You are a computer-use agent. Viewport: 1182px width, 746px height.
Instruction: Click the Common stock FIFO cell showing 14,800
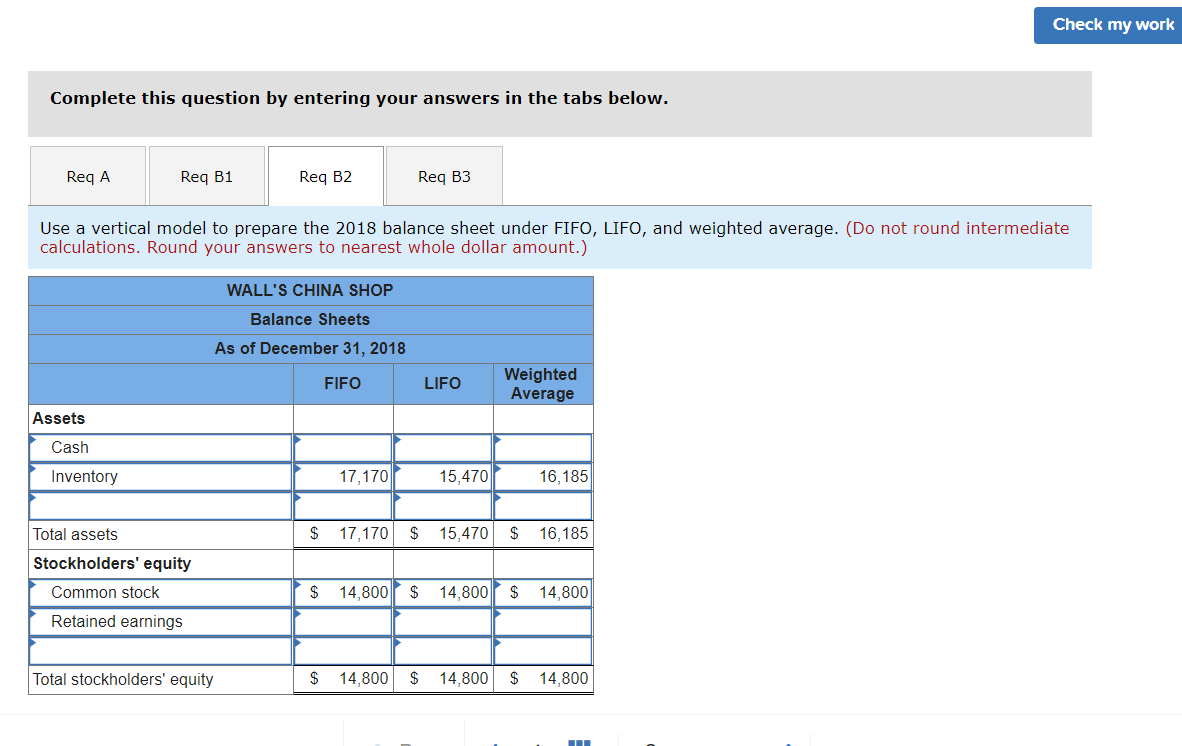click(343, 592)
